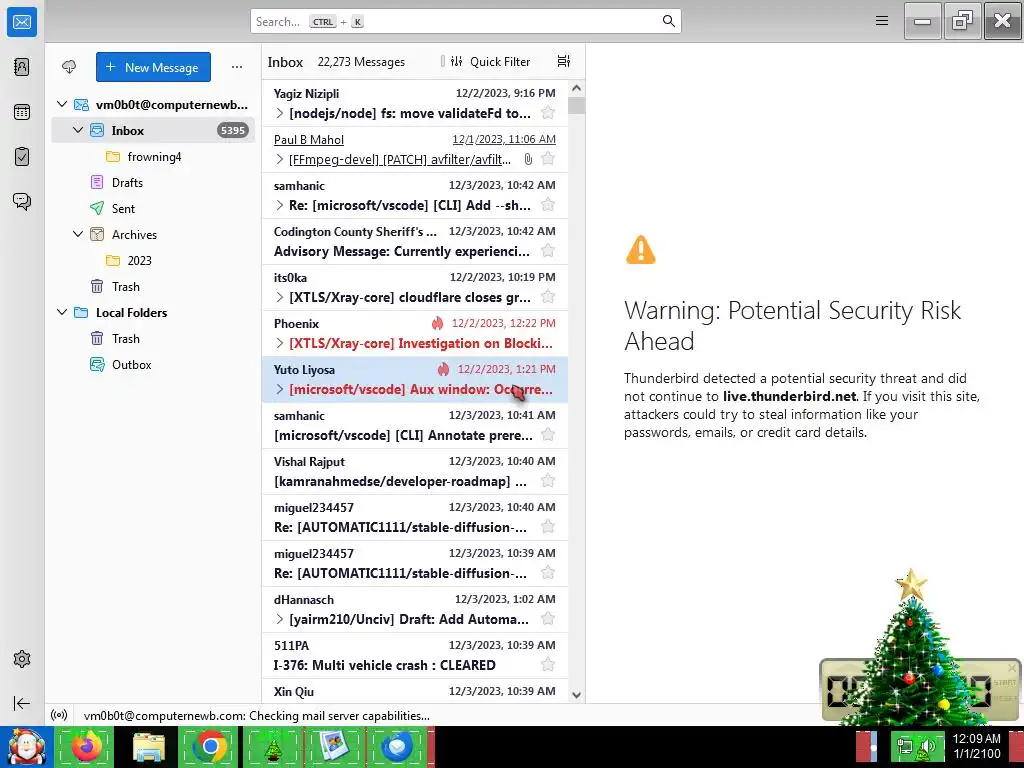This screenshot has height=768, width=1024.
Task: Click the taskbar clock
Action: point(976,746)
